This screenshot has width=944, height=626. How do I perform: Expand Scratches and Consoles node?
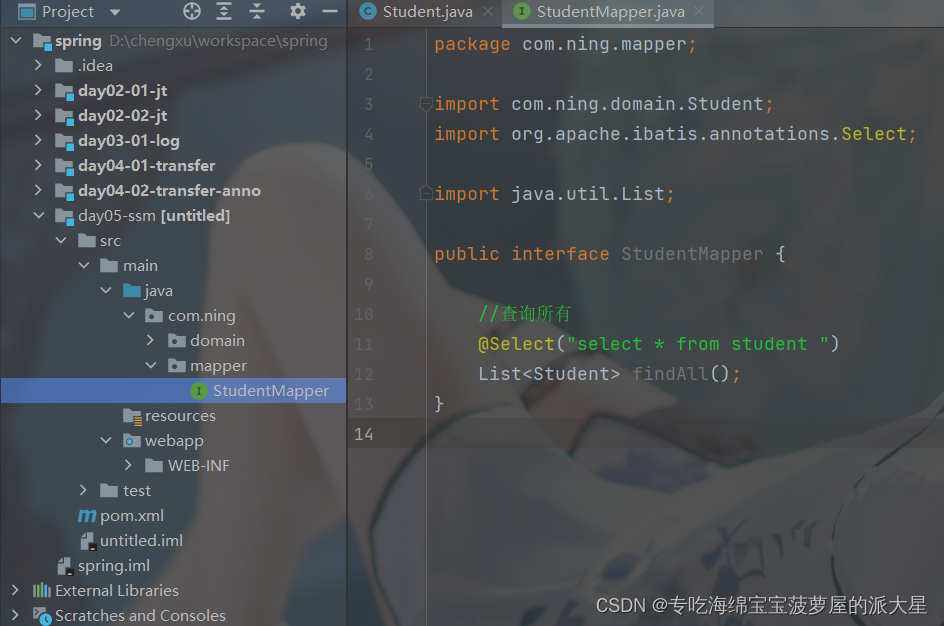pos(16,615)
